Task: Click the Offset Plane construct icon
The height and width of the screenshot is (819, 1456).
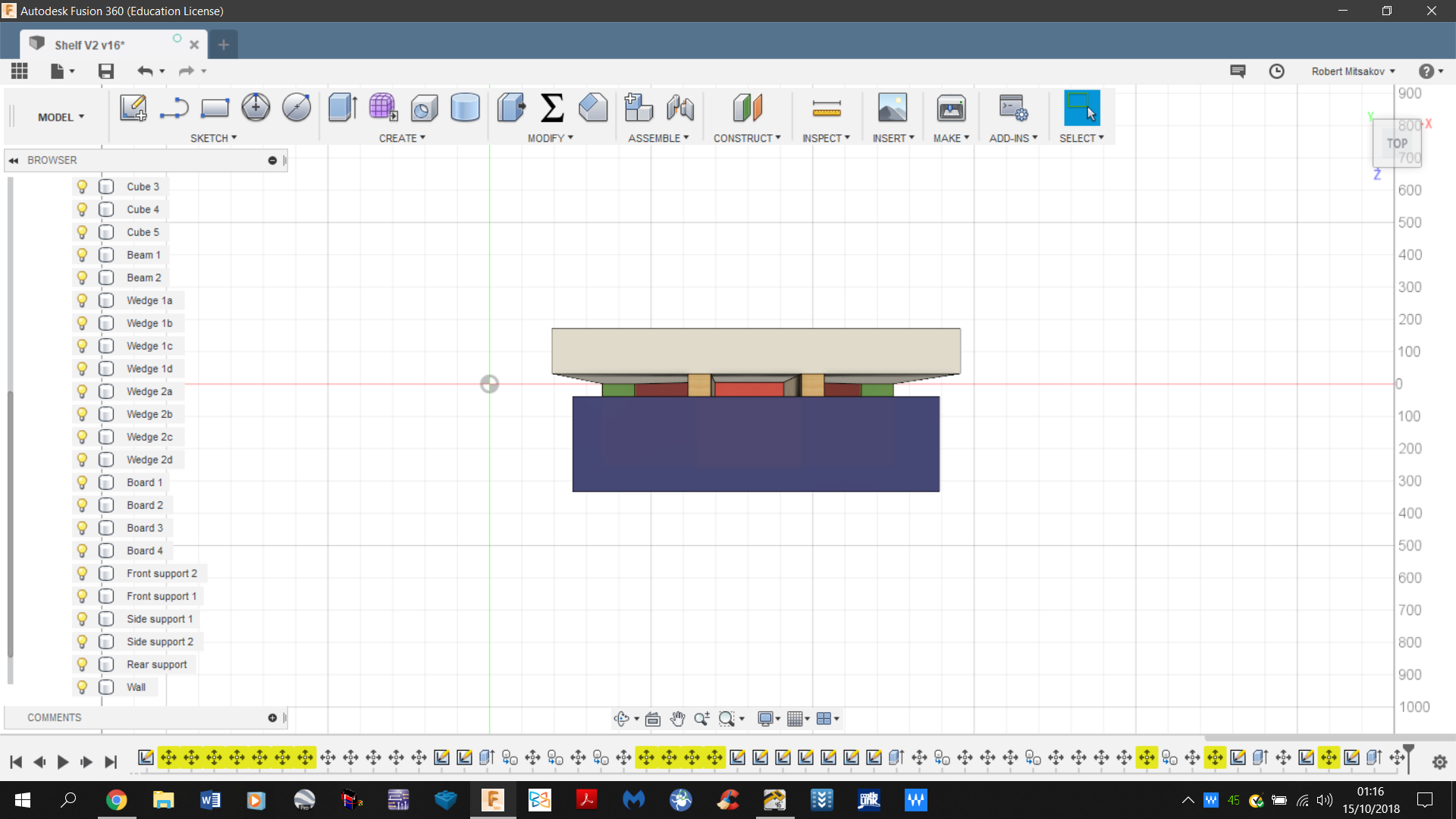Action: (x=747, y=108)
